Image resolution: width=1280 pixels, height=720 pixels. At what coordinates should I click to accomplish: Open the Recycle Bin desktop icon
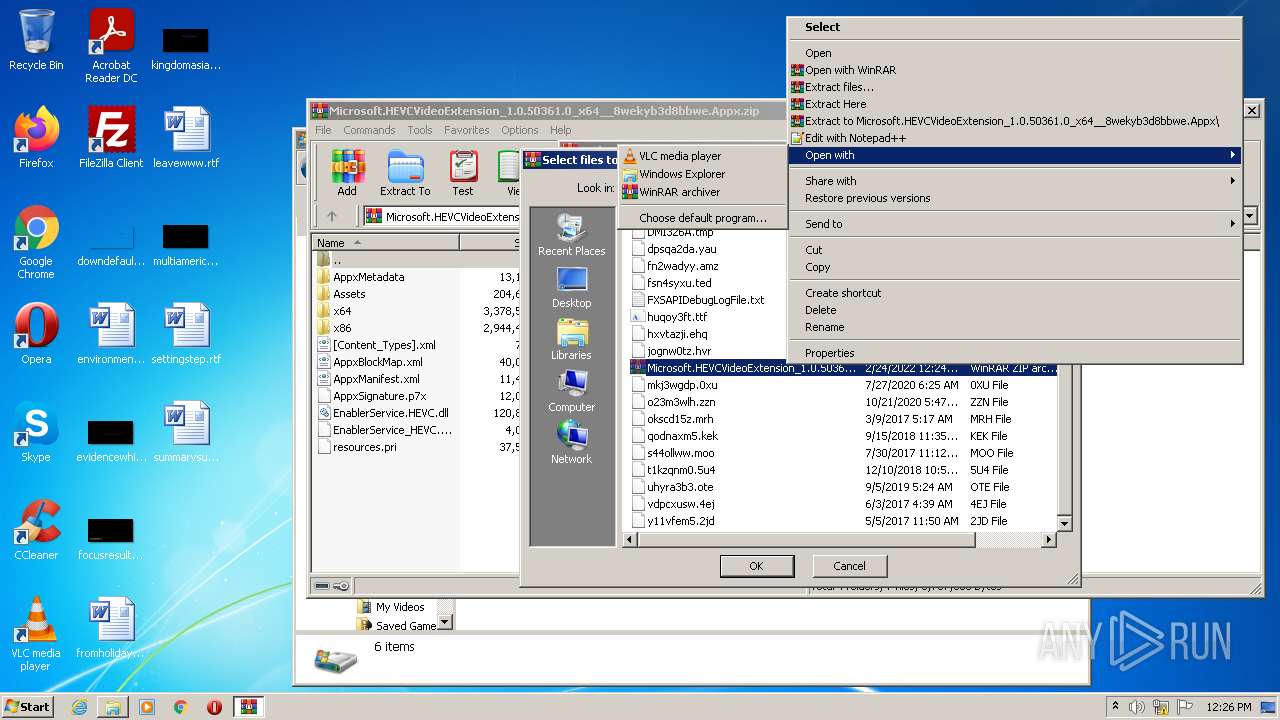(36, 40)
